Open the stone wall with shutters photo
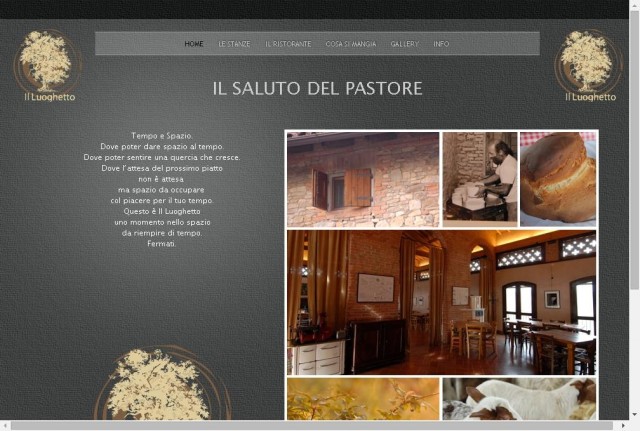 point(363,179)
